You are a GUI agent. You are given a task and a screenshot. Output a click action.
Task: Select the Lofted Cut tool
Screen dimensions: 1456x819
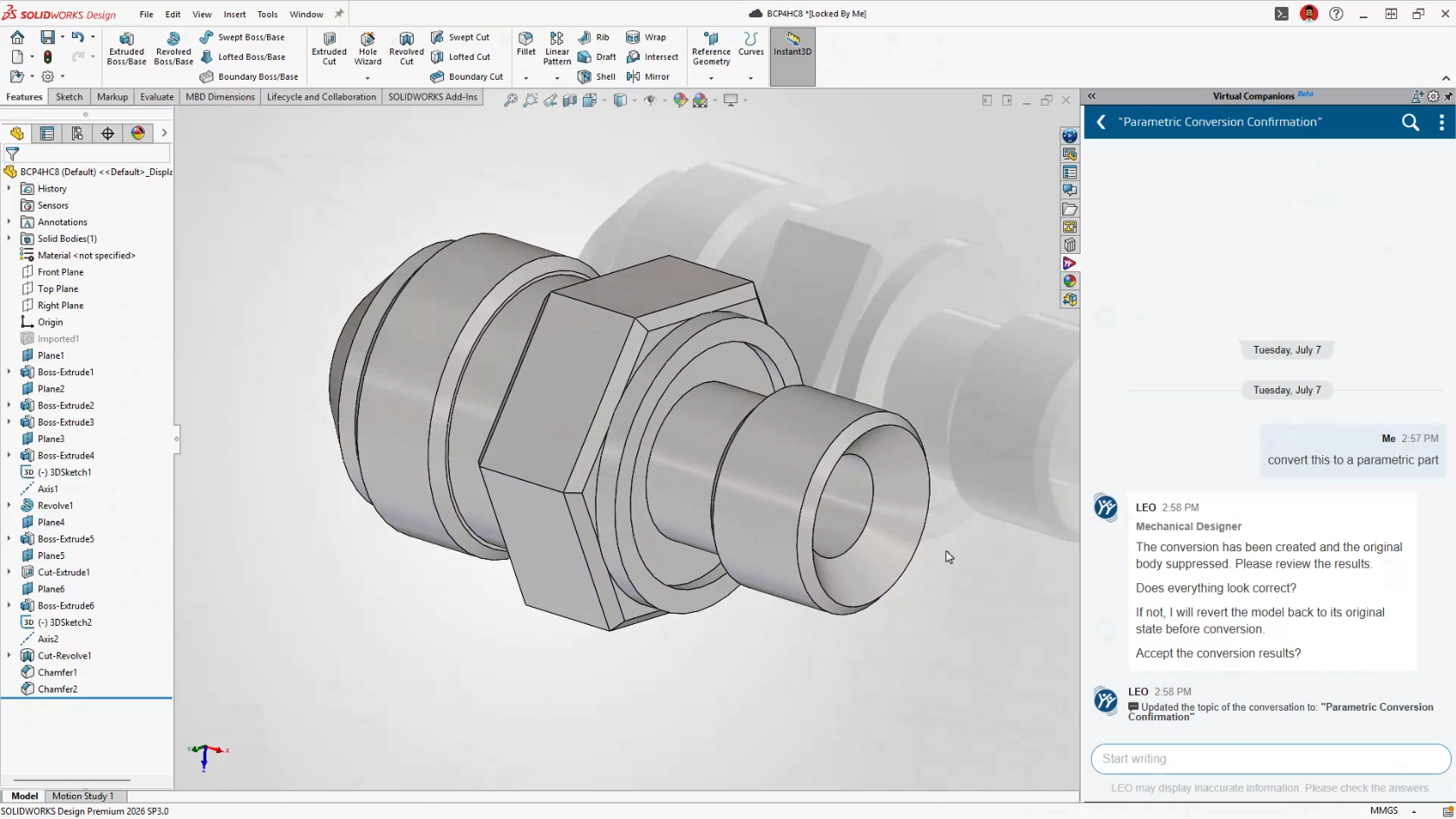pyautogui.click(x=460, y=57)
